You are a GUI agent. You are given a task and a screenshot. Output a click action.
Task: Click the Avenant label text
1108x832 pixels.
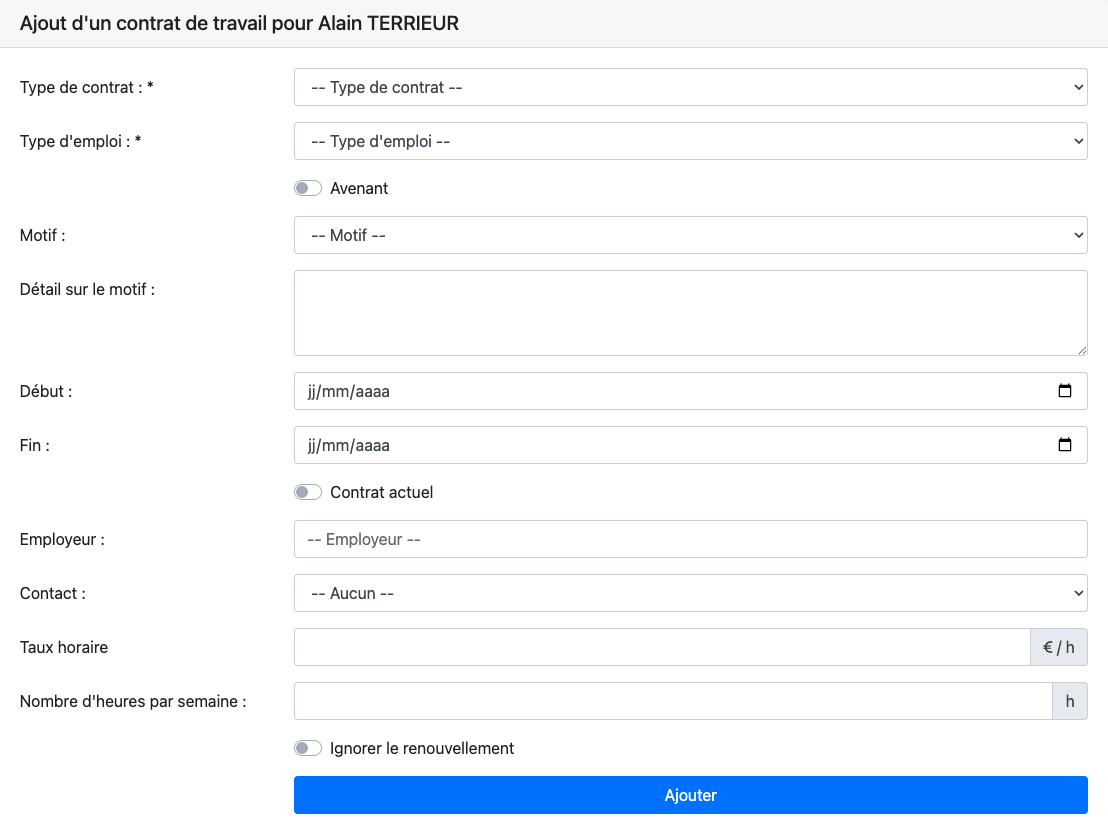point(359,188)
